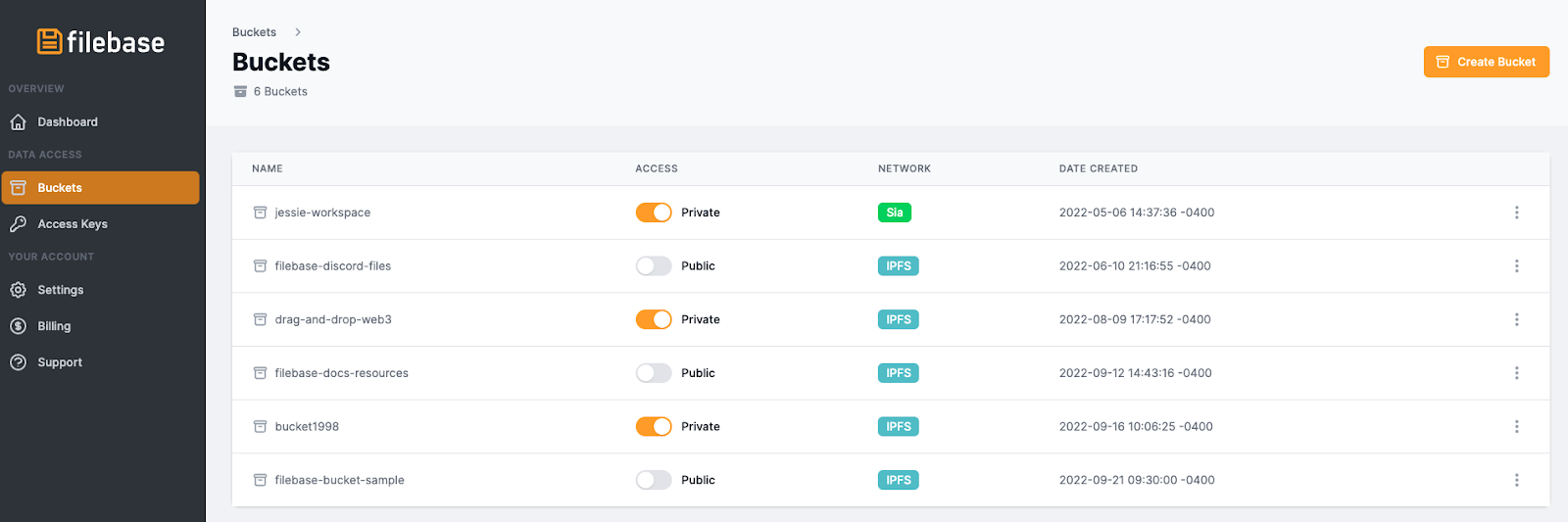Click the Billing dollar icon

click(18, 326)
